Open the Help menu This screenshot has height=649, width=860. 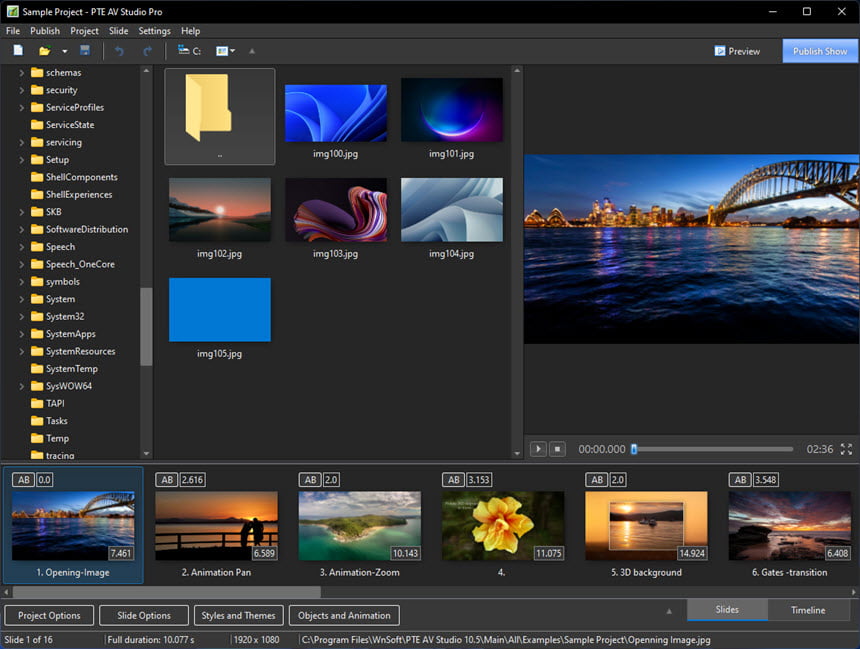(x=190, y=31)
